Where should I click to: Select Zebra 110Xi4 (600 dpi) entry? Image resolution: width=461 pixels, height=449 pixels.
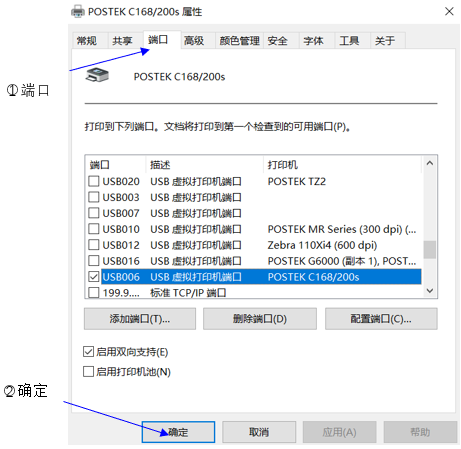point(322,245)
